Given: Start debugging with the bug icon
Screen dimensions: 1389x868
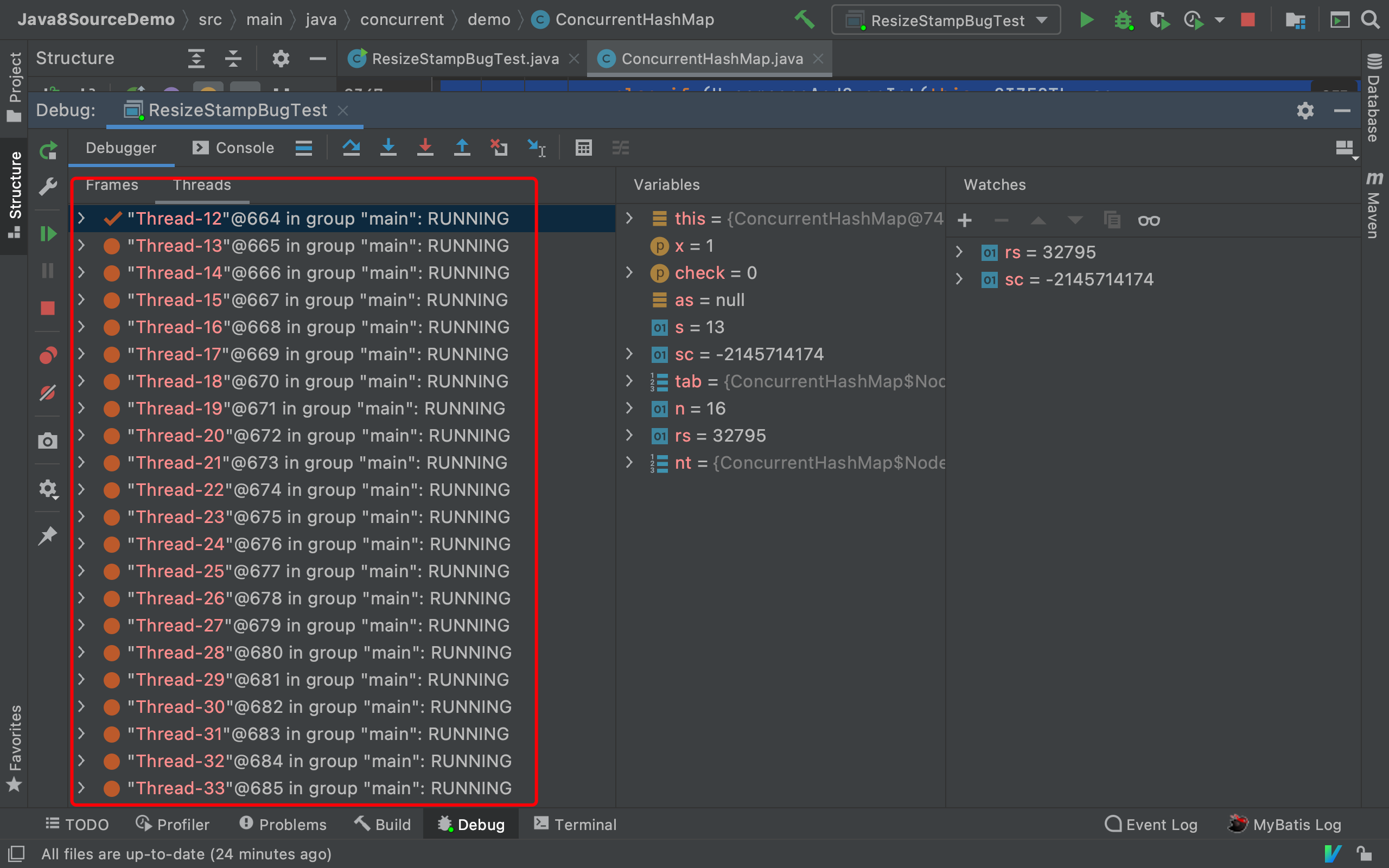Looking at the screenshot, I should (1123, 20).
